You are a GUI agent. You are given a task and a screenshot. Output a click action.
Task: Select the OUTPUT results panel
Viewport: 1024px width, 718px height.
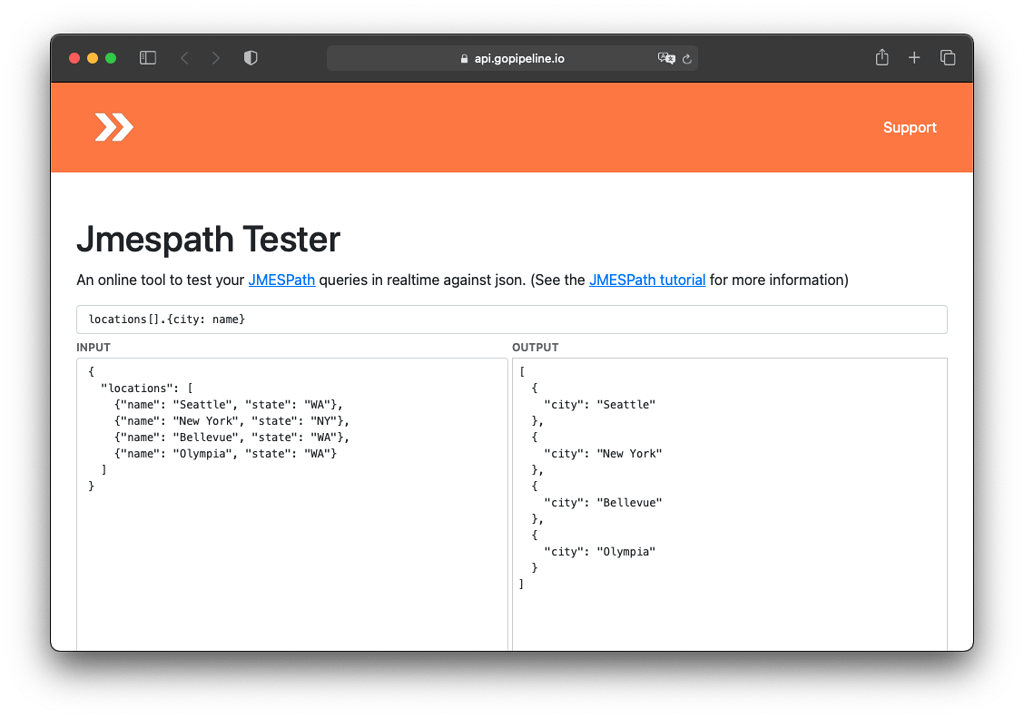(730, 500)
